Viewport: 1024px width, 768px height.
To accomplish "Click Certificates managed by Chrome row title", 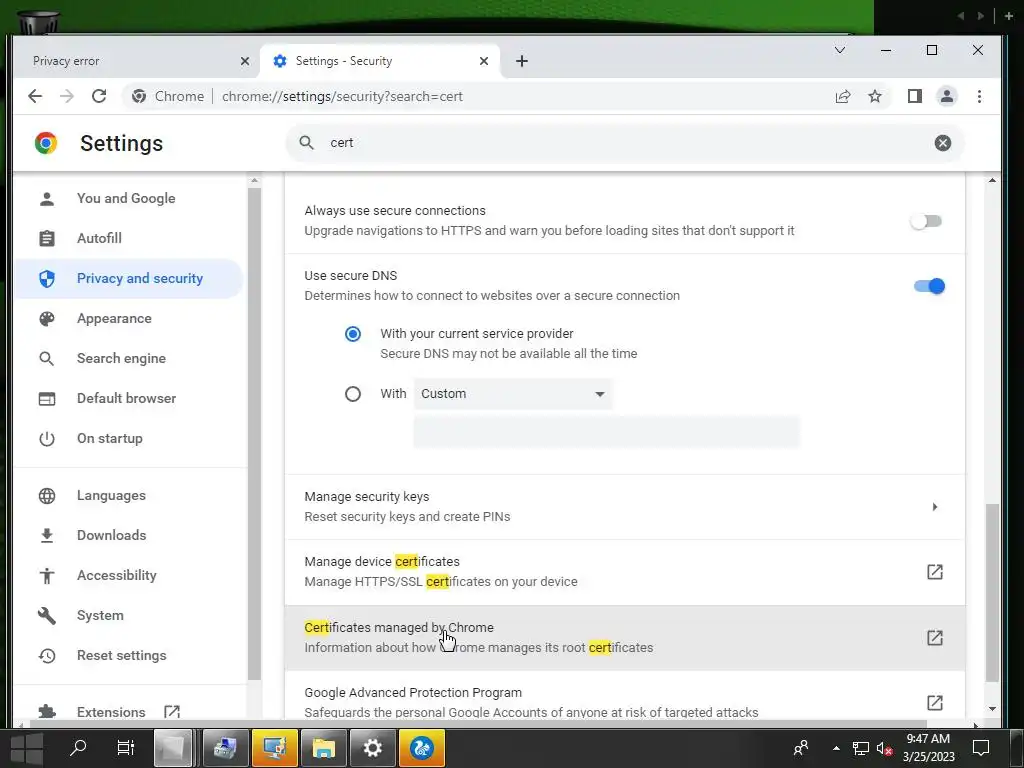I will (399, 628).
